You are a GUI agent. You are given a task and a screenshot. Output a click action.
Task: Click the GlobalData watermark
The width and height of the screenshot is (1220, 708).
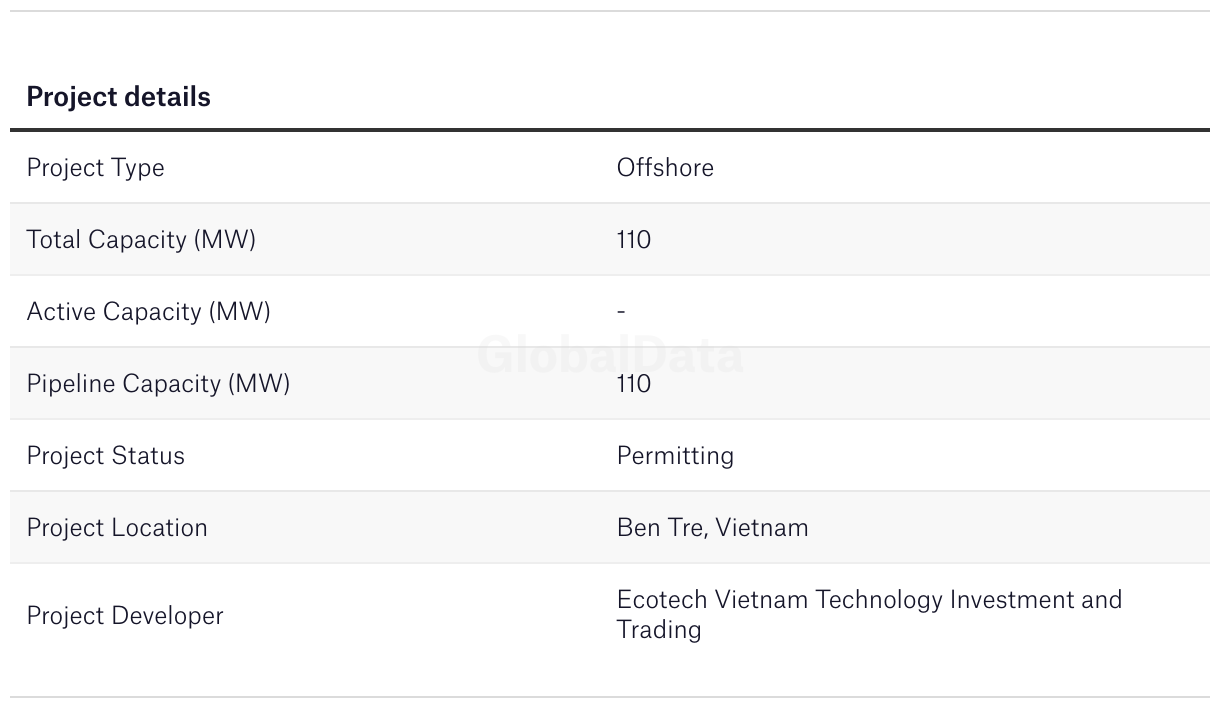pyautogui.click(x=610, y=355)
